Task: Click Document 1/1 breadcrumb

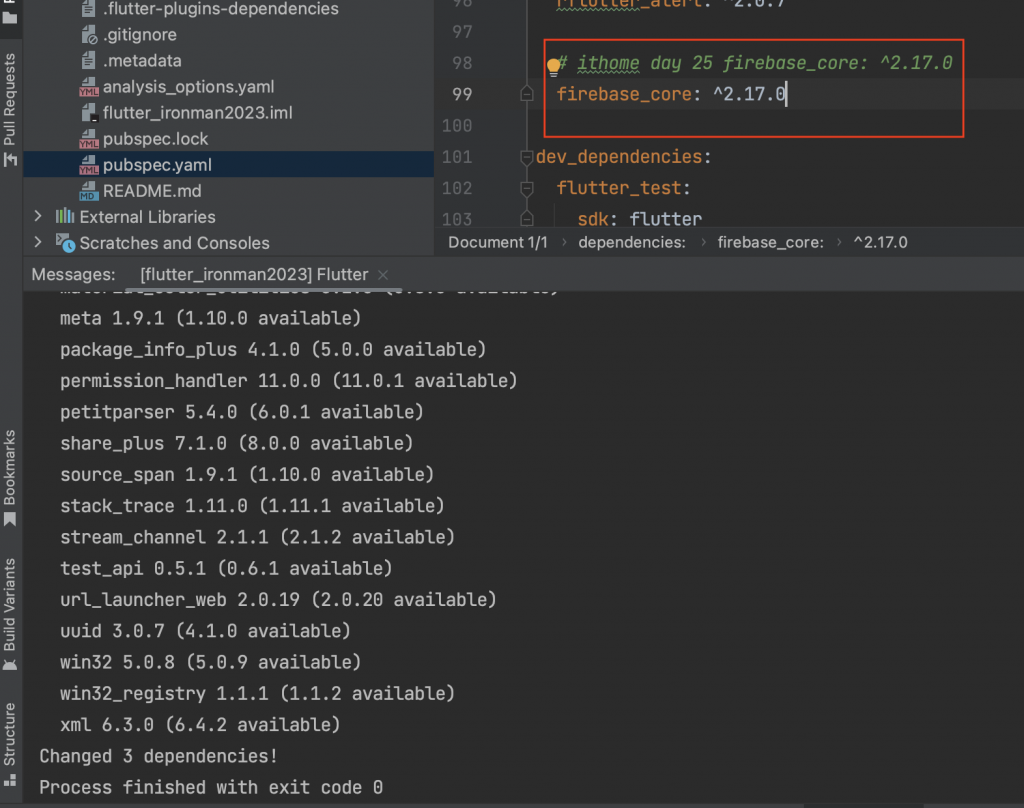Action: click(498, 242)
